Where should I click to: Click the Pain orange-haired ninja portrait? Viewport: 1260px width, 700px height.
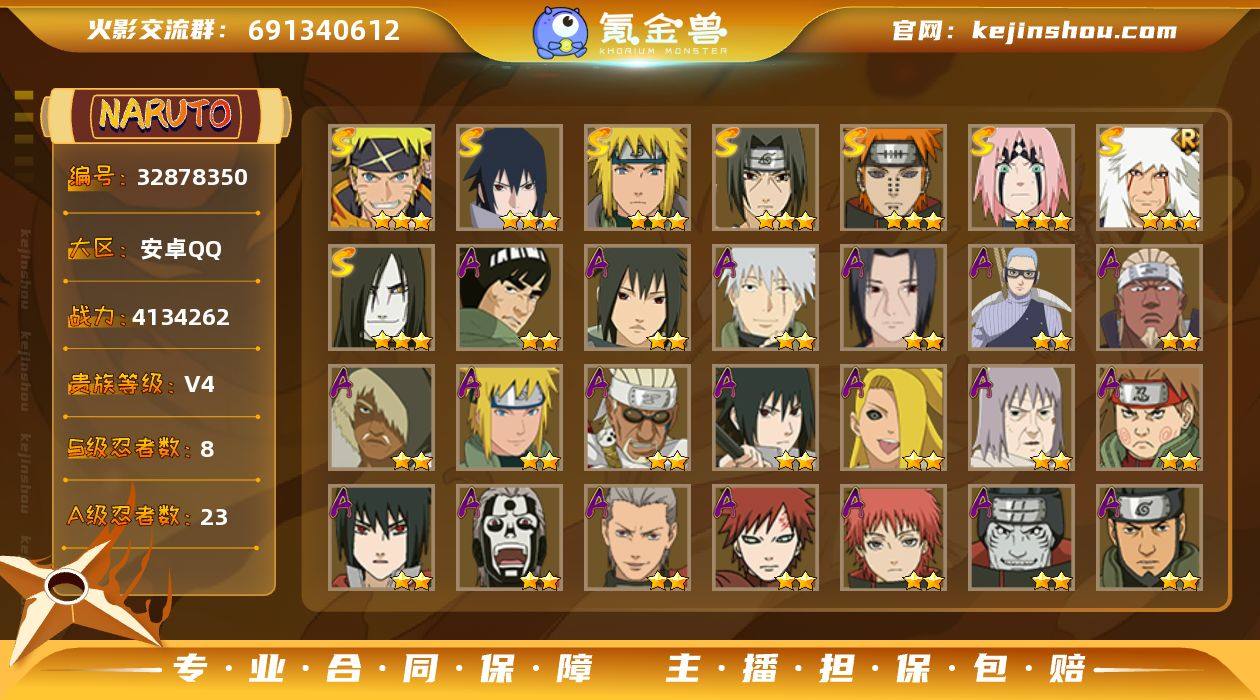click(x=893, y=177)
